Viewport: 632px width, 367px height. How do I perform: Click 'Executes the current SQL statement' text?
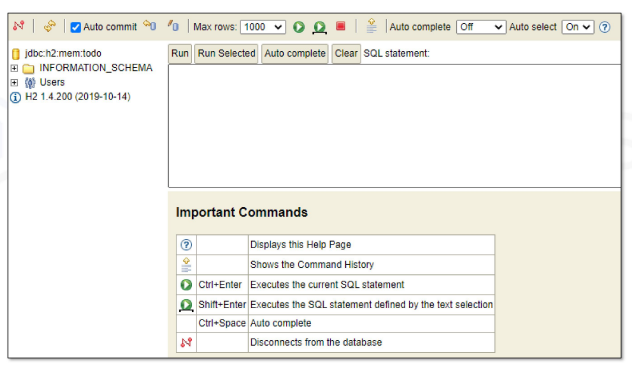(327, 285)
